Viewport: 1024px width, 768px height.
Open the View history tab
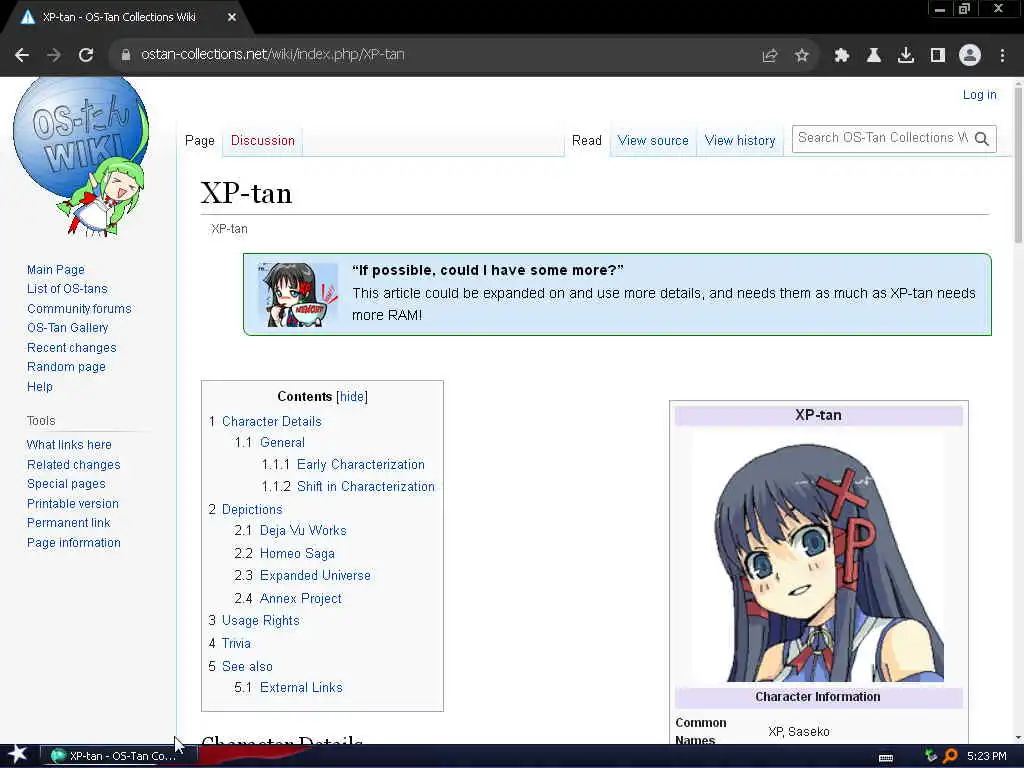[740, 140]
